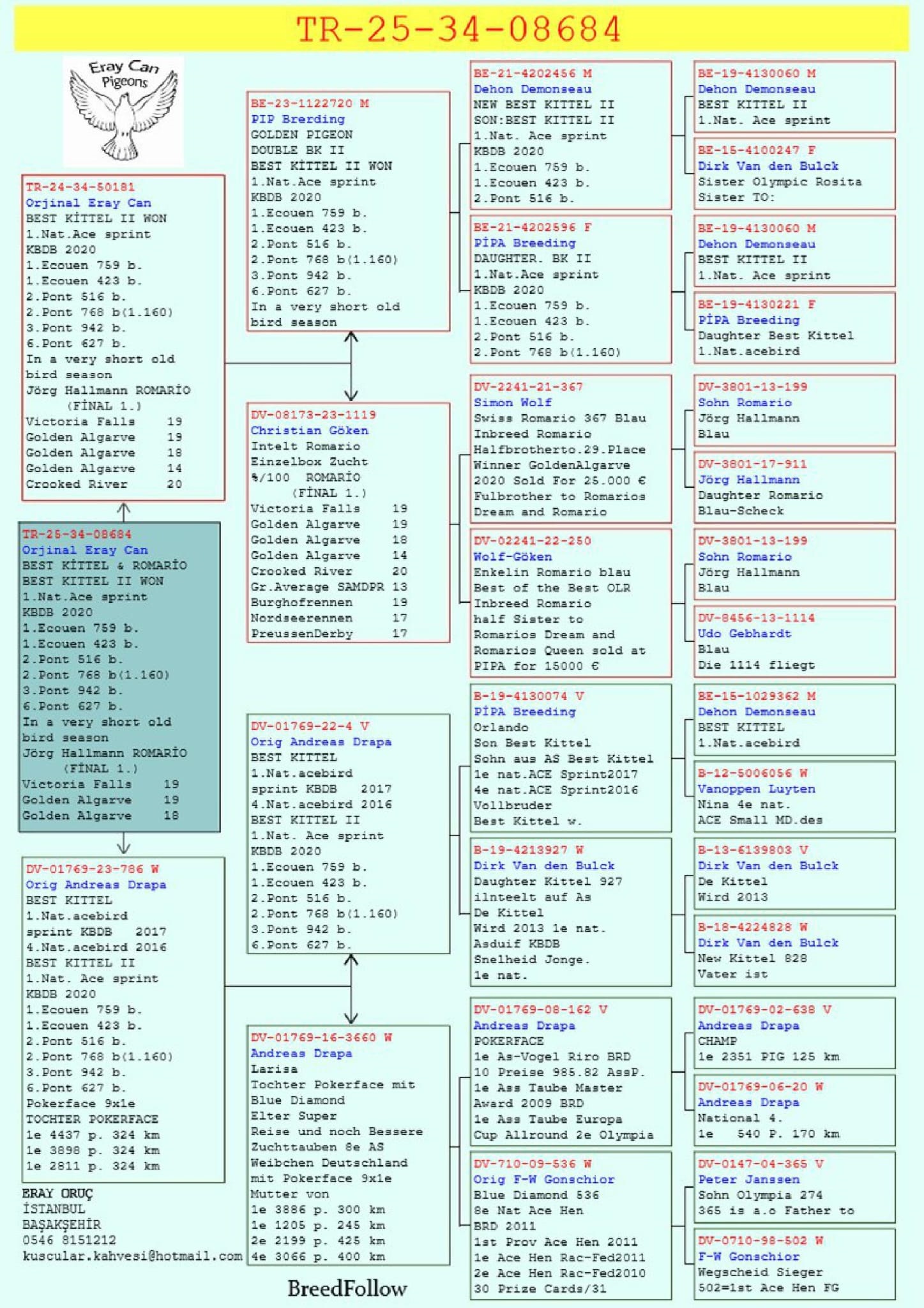The width and height of the screenshot is (924, 1308).
Task: Click the Blue Diamond 536 line
Action: 536,1194
